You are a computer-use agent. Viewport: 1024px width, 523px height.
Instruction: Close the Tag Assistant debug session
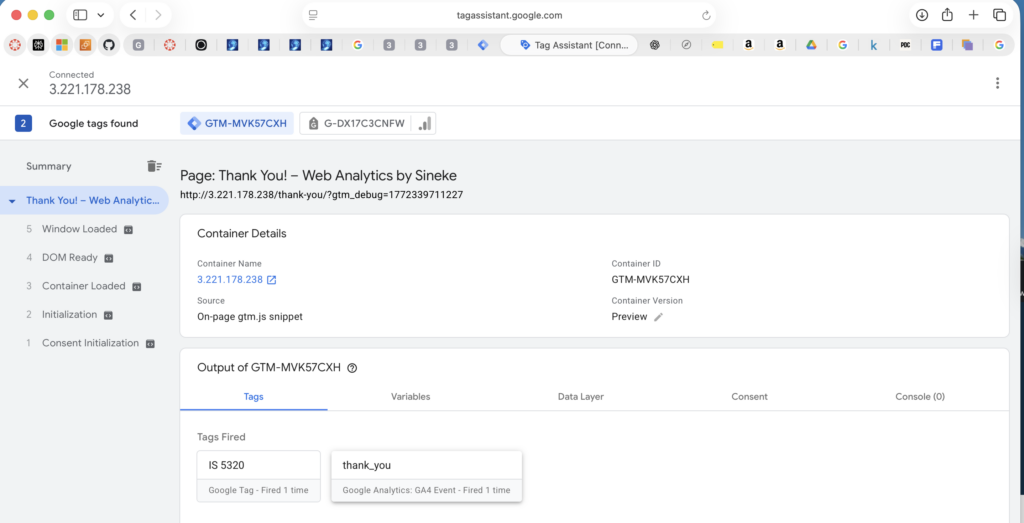(x=23, y=83)
